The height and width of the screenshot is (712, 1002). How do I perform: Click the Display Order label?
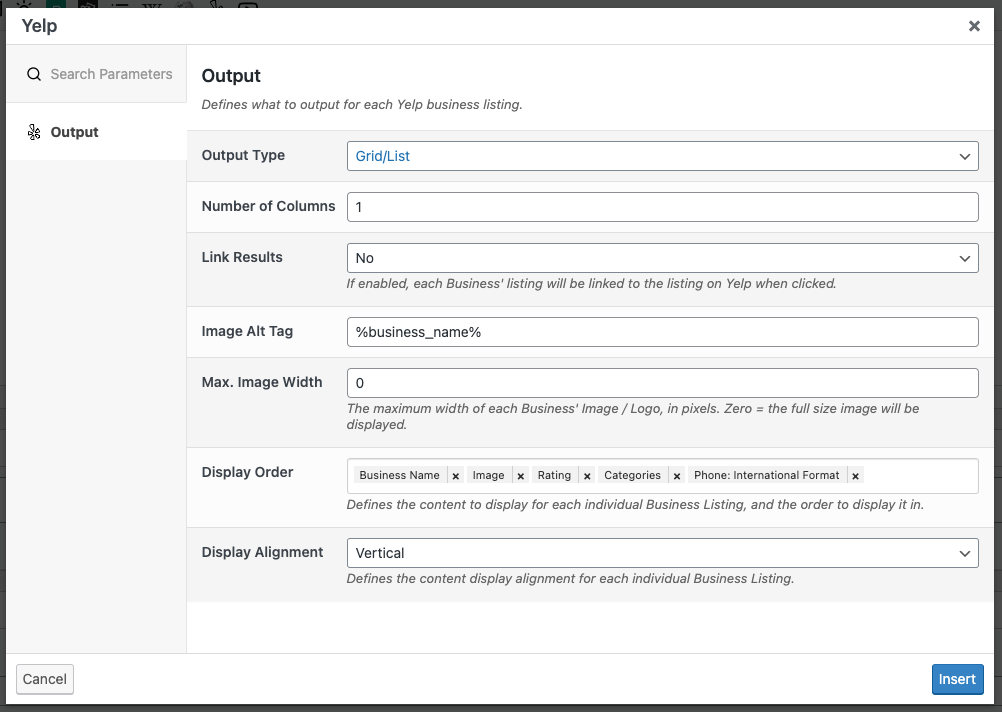[247, 472]
